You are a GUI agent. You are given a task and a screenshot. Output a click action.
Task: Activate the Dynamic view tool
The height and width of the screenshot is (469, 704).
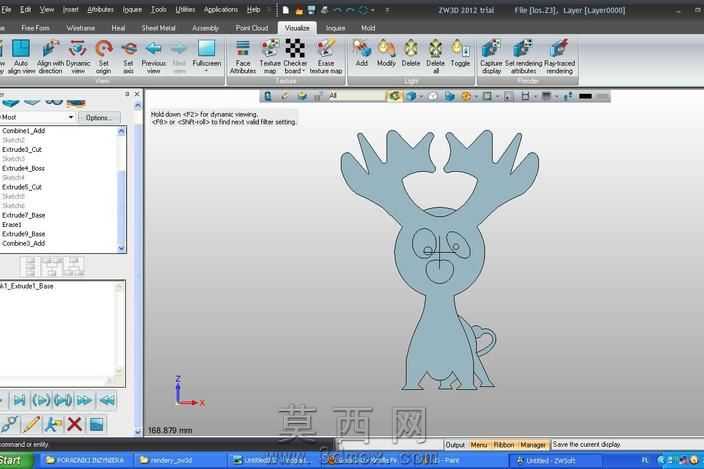78,57
